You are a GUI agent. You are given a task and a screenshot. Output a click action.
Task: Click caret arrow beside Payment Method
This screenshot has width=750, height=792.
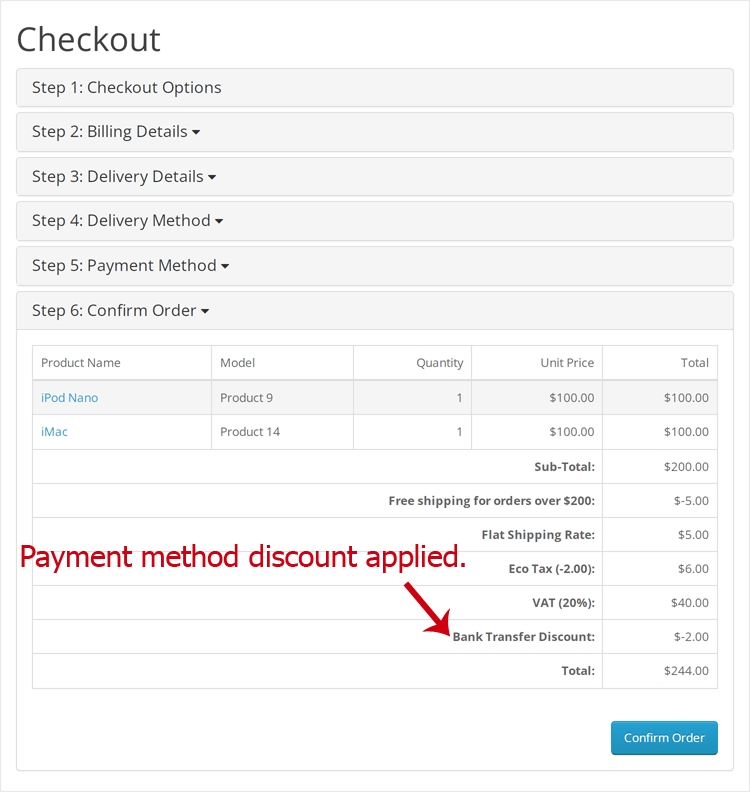pyautogui.click(x=225, y=267)
